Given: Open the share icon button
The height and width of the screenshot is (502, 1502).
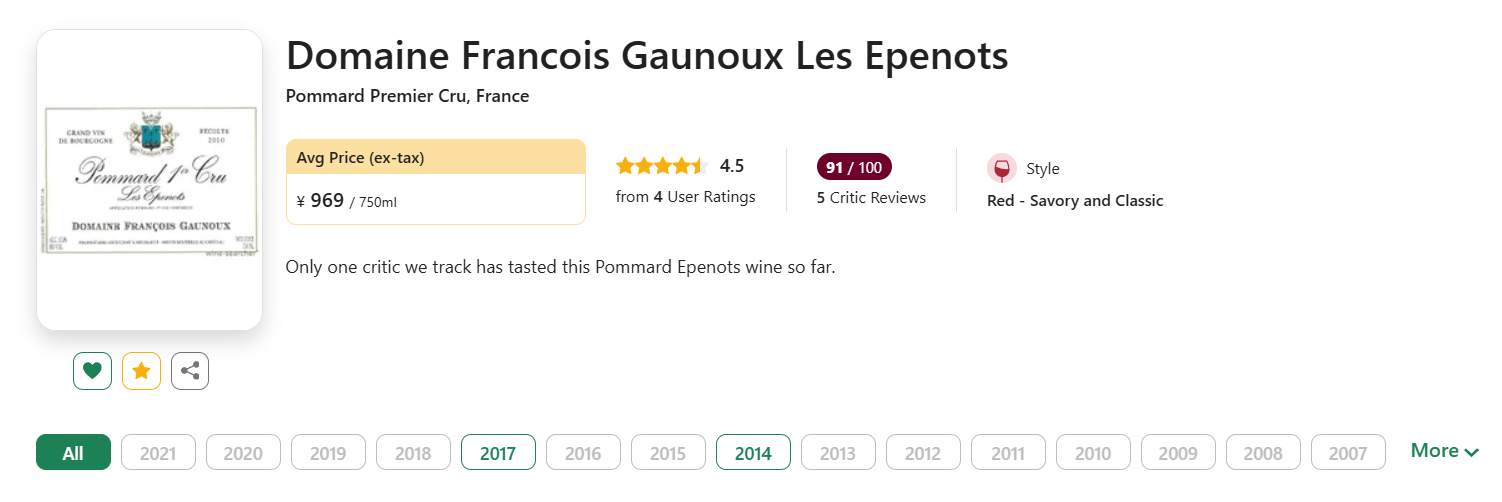Looking at the screenshot, I should coord(190,371).
